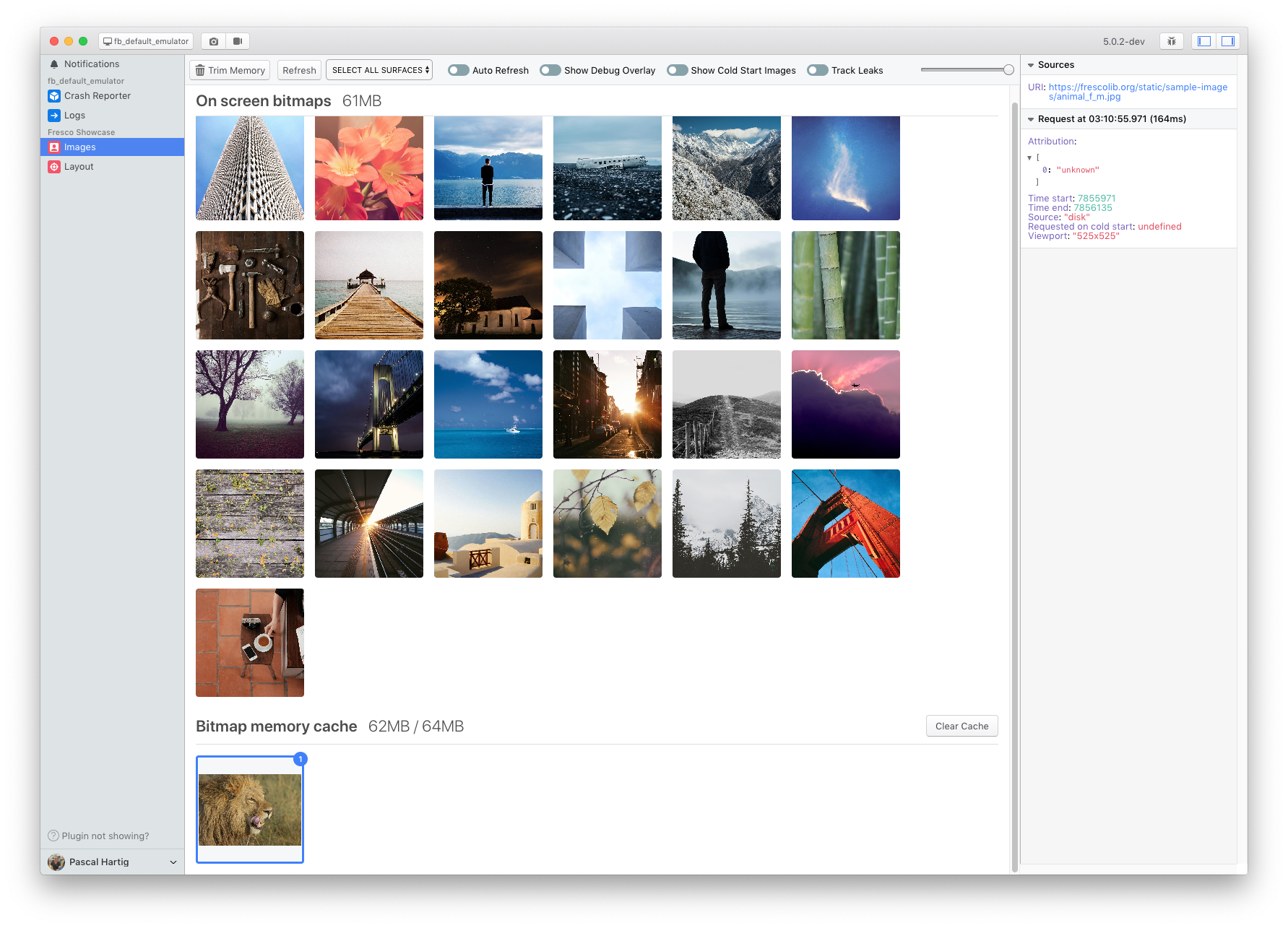Open the bug report icon
The image size is (1288, 928).
pos(1171,40)
